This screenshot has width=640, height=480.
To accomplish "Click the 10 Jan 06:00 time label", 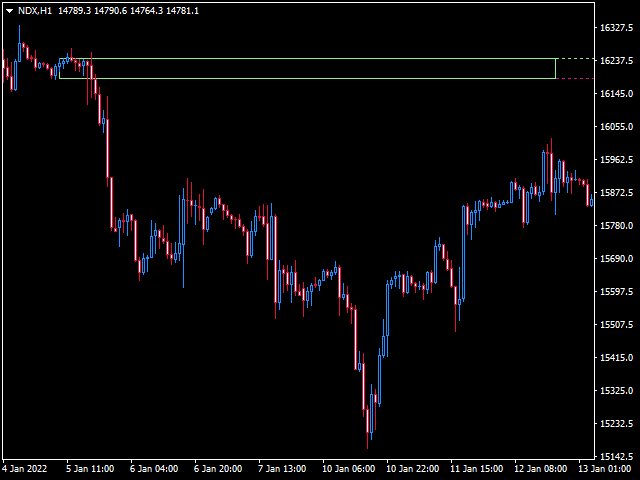I will [x=349, y=469].
